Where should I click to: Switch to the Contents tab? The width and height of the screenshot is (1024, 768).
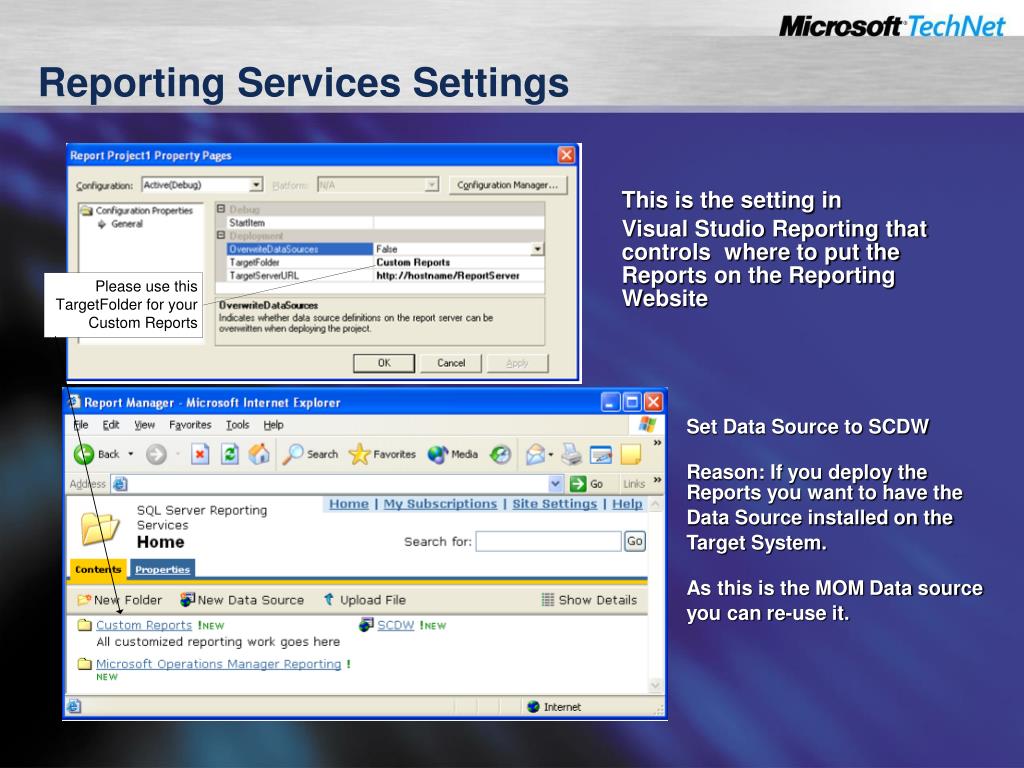[x=98, y=569]
